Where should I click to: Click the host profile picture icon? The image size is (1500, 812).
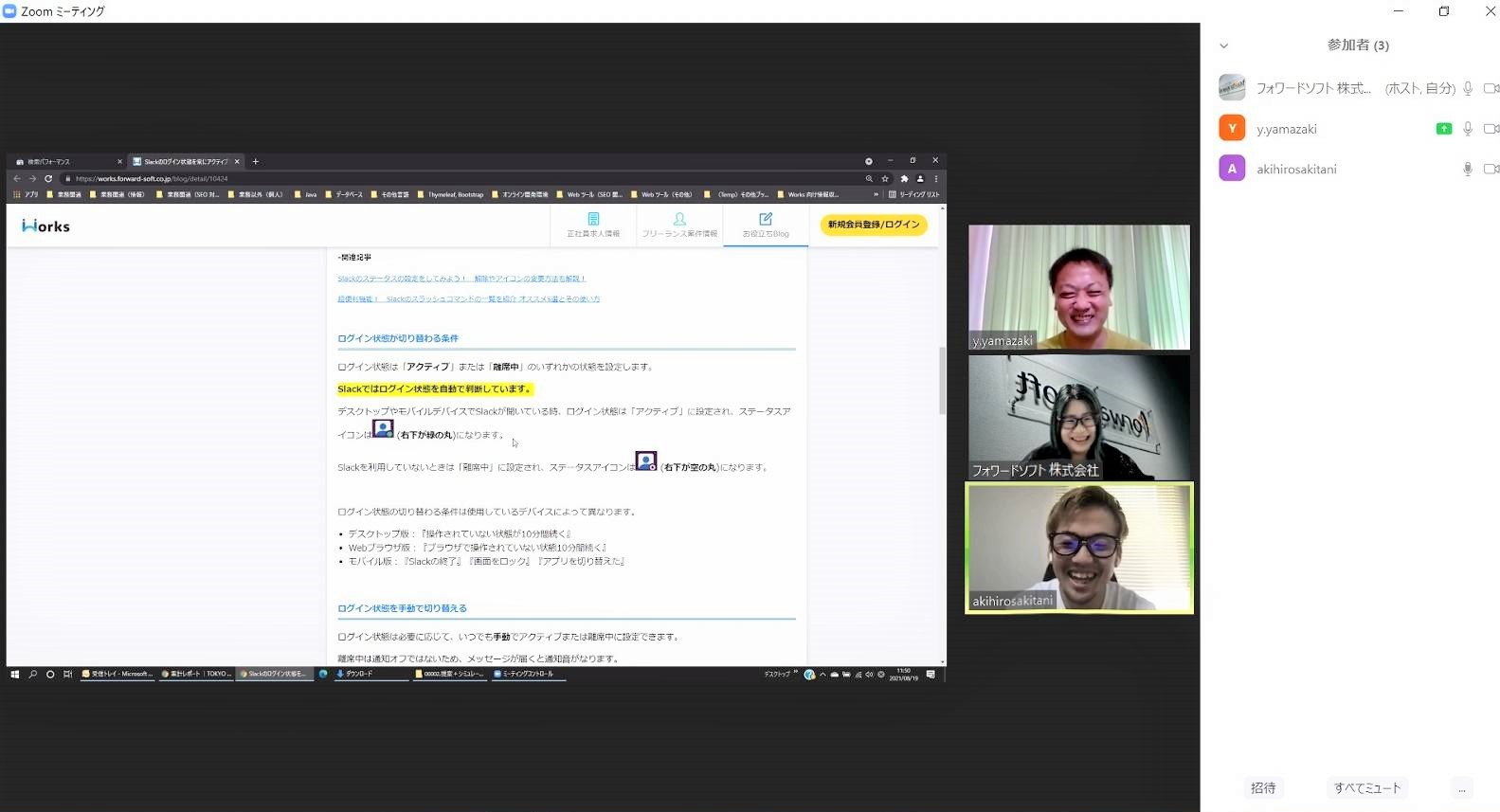[1232, 87]
